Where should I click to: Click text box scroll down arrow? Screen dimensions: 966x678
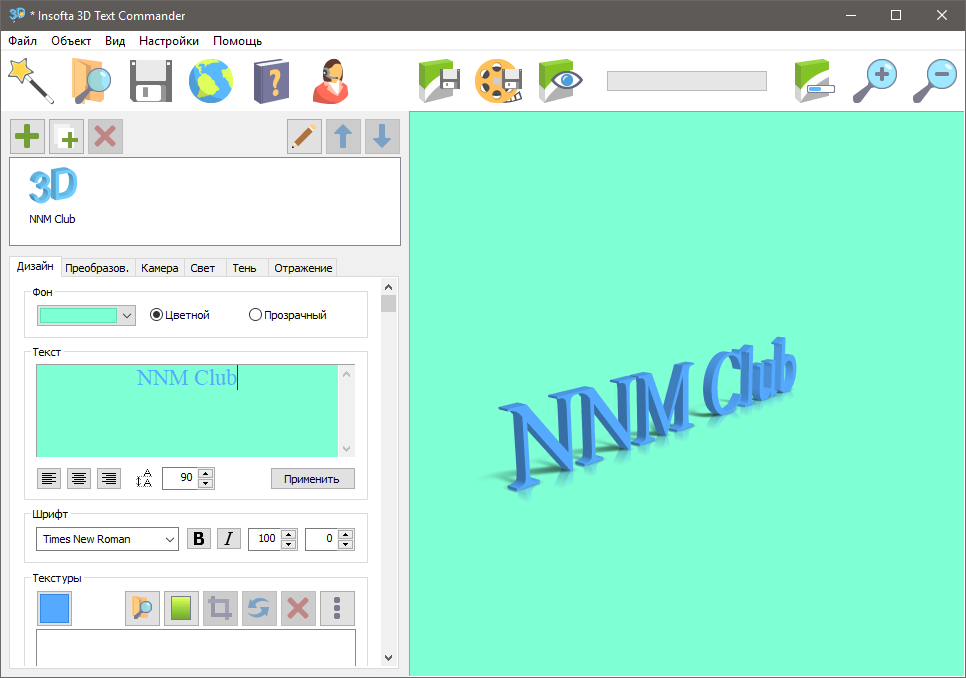[x=346, y=449]
